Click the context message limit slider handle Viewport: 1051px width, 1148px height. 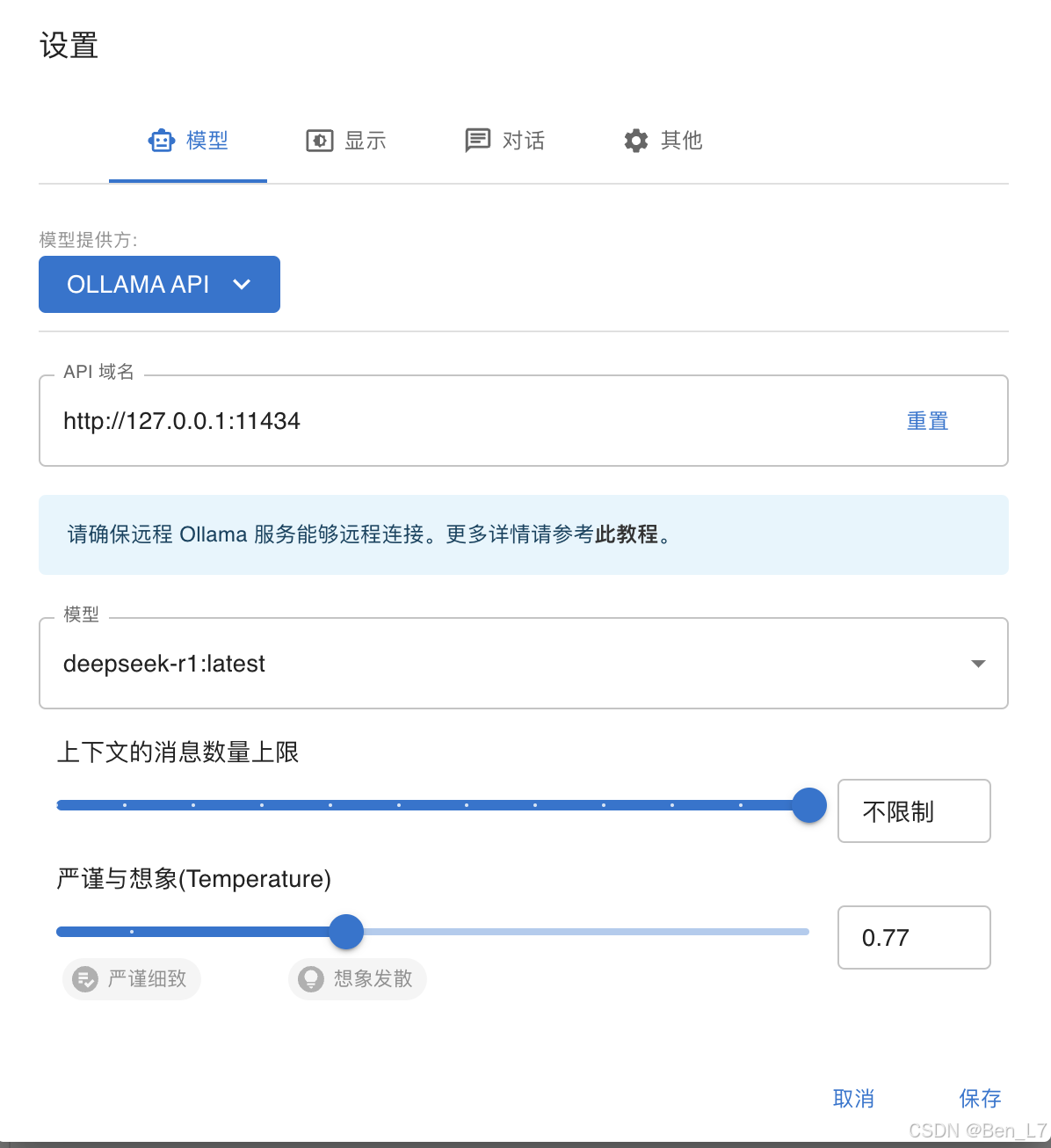[809, 805]
